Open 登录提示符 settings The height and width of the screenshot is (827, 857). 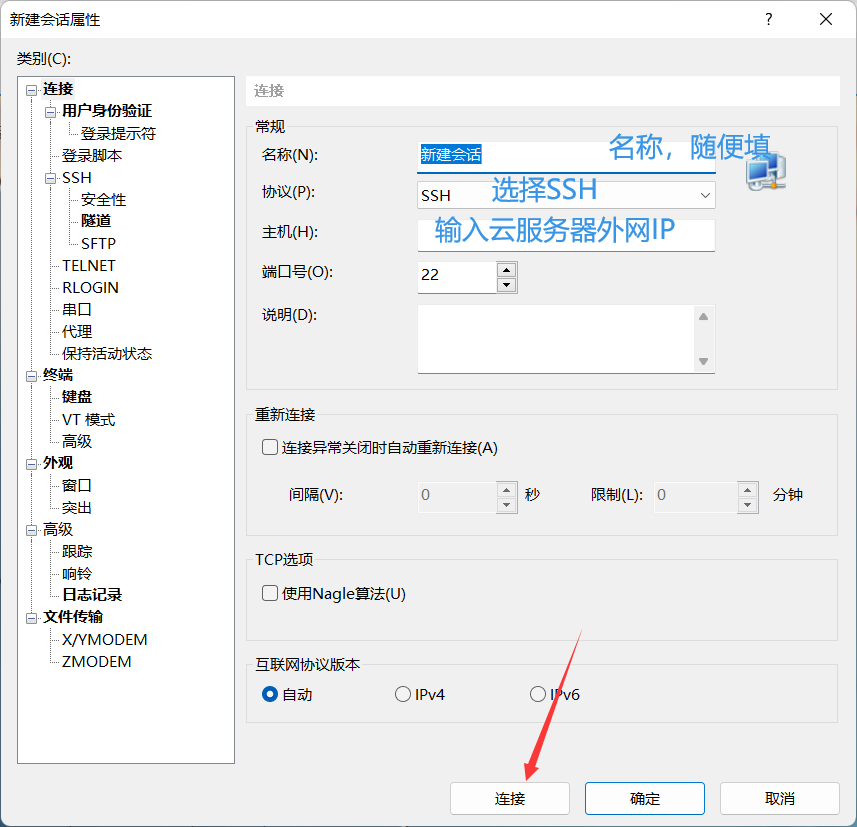[118, 133]
